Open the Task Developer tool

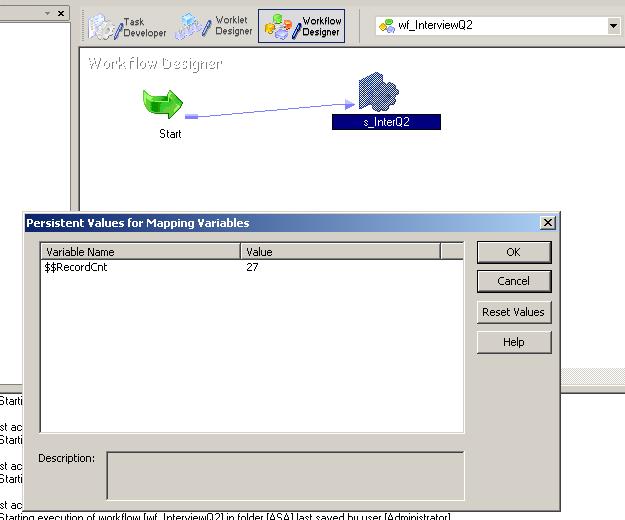click(x=127, y=27)
